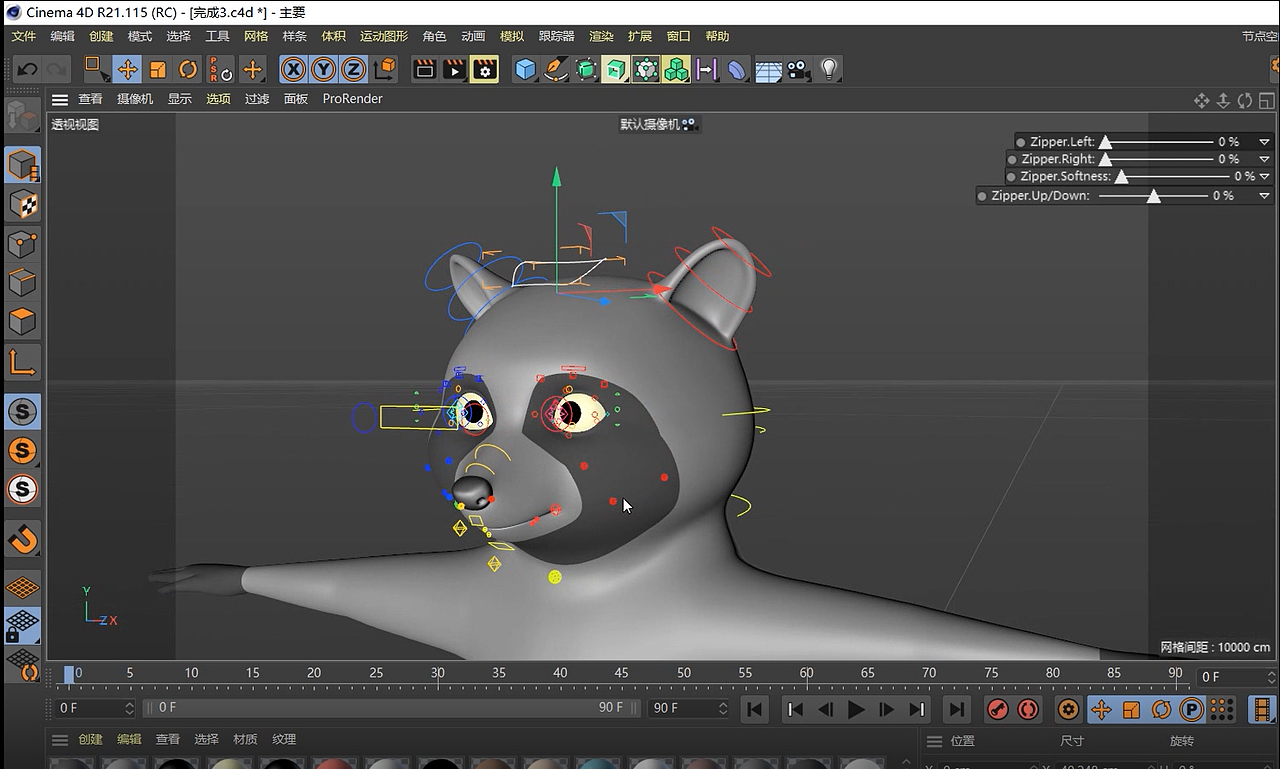Screen dimensions: 1280x769
Task: Switch to Polygons mode
Action: click(x=22, y=322)
